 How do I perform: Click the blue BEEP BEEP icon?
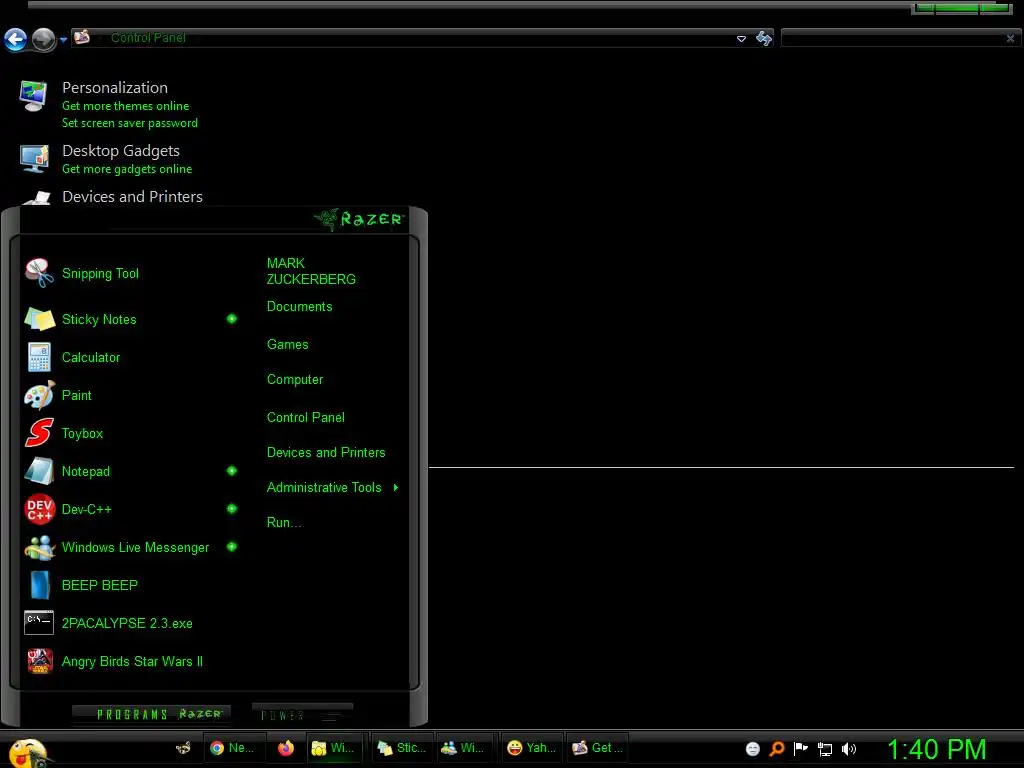(x=39, y=585)
